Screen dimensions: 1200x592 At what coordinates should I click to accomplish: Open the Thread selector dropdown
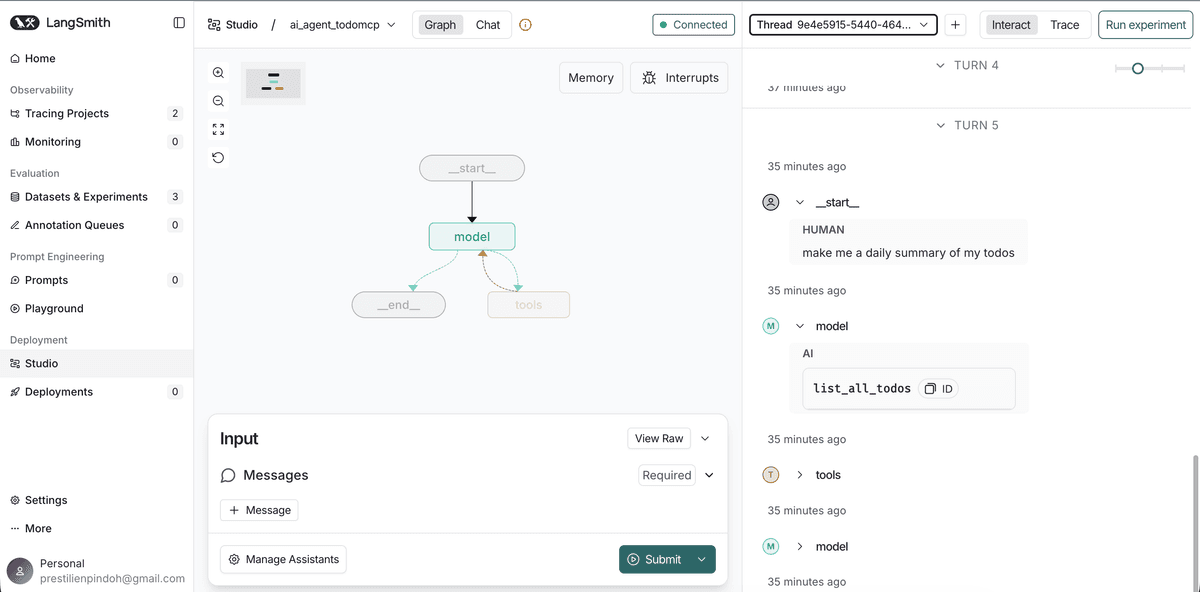(843, 25)
